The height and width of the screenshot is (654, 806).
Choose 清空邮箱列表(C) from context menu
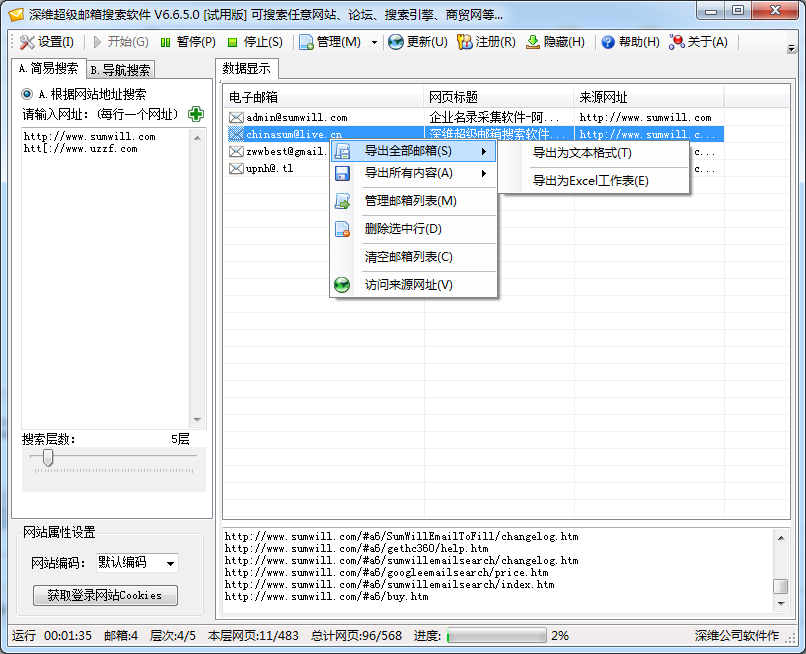coord(413,257)
